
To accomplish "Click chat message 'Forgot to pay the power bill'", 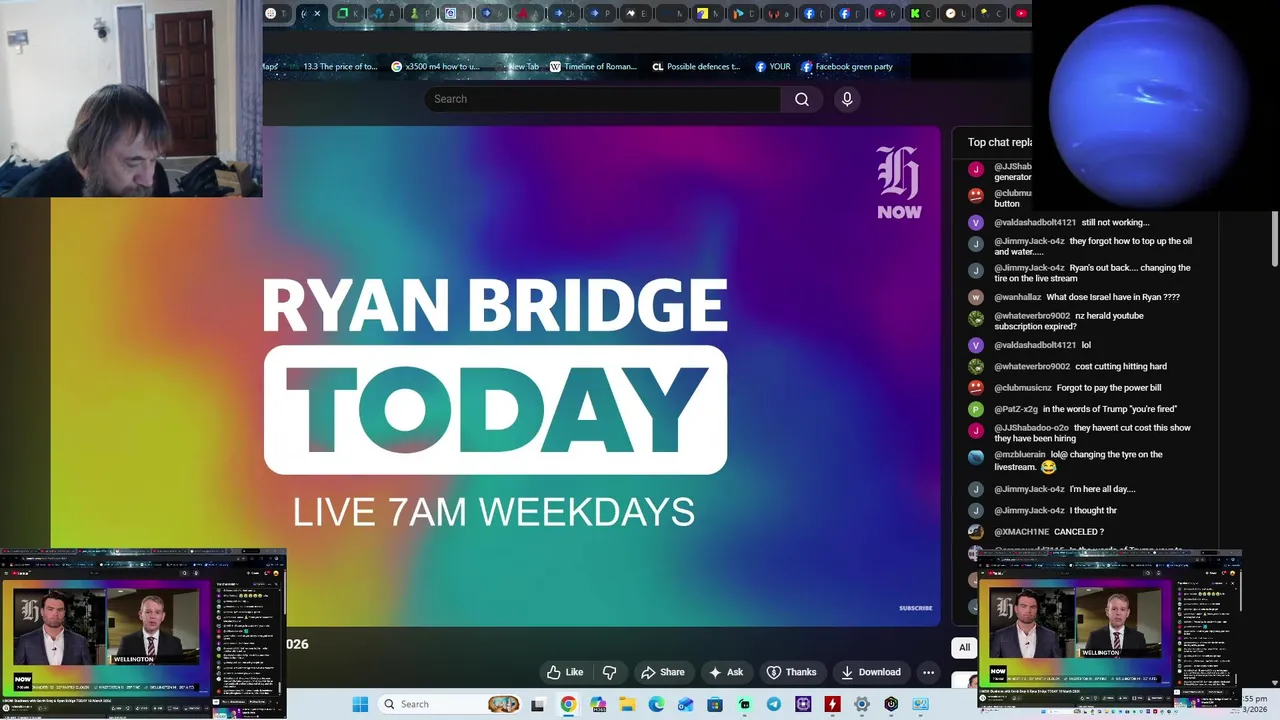I will (1109, 388).
